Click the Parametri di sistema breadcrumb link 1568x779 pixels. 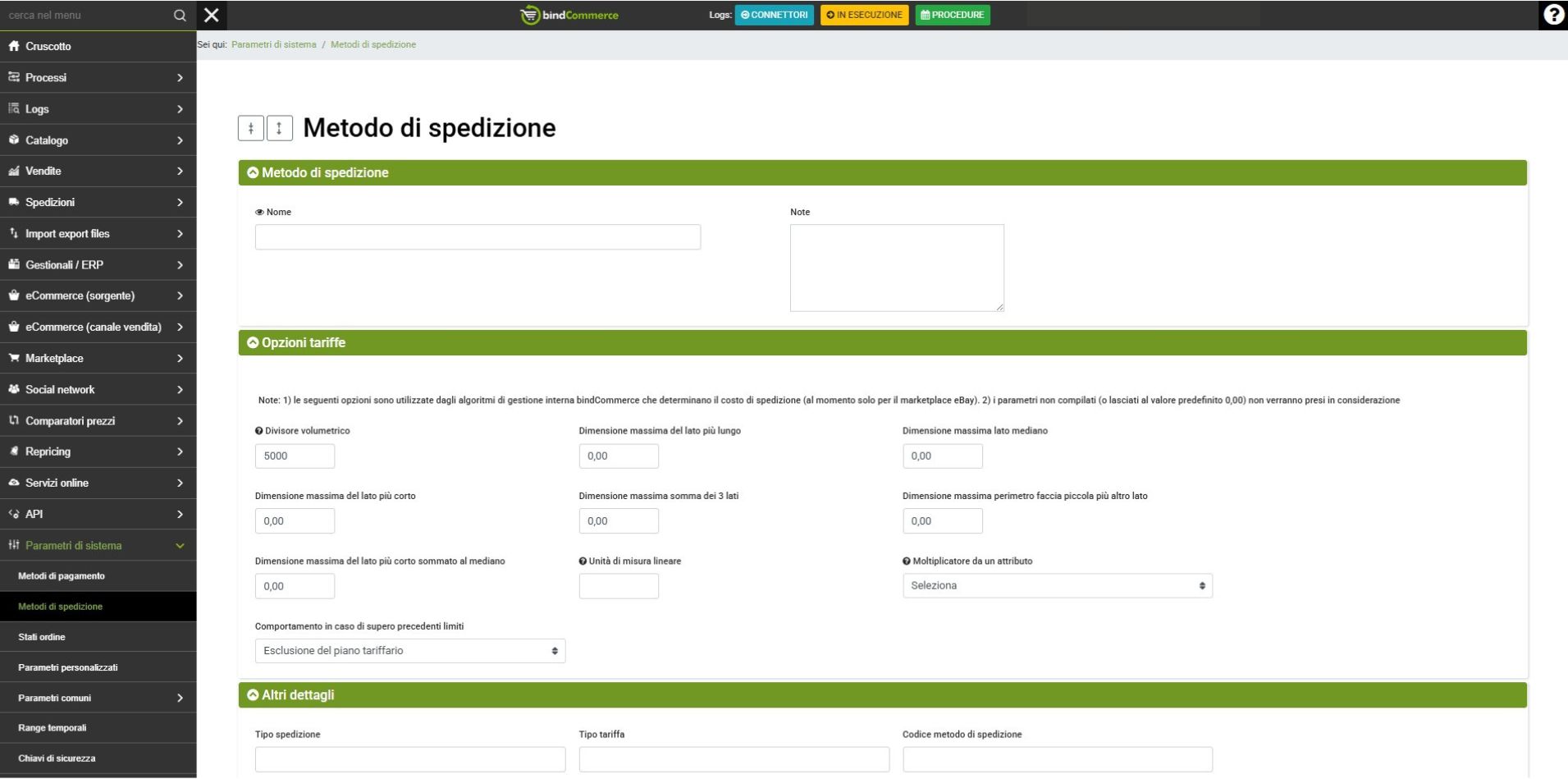click(273, 44)
